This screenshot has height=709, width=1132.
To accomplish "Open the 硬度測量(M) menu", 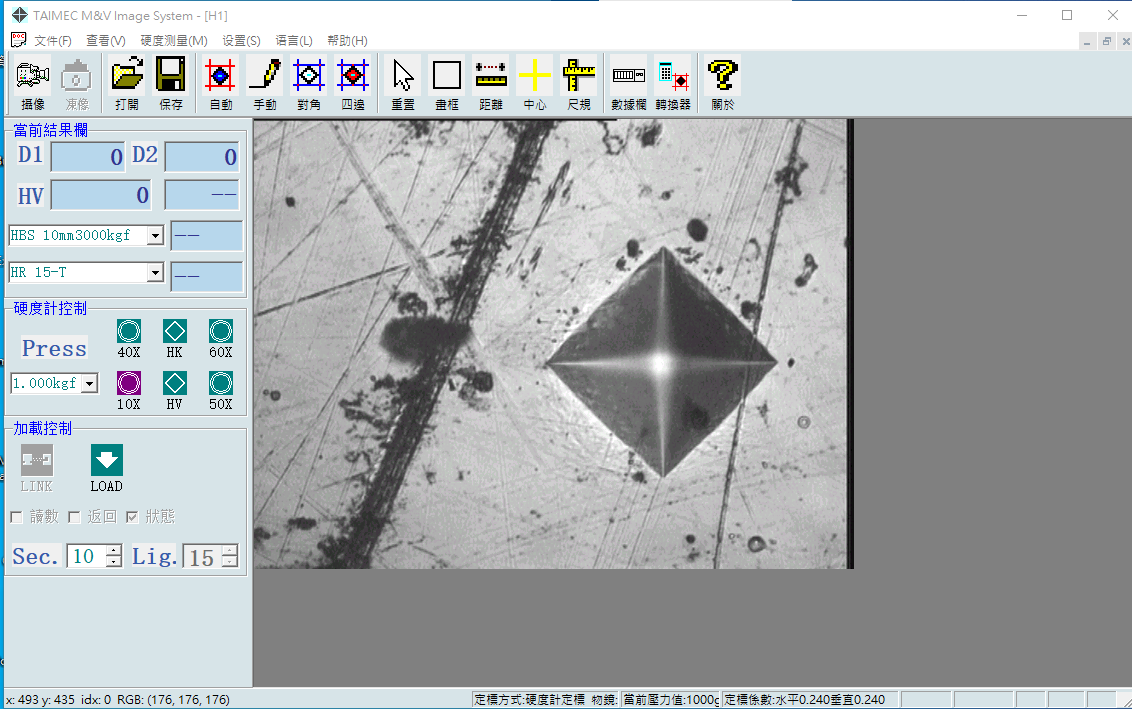I will pos(174,41).
